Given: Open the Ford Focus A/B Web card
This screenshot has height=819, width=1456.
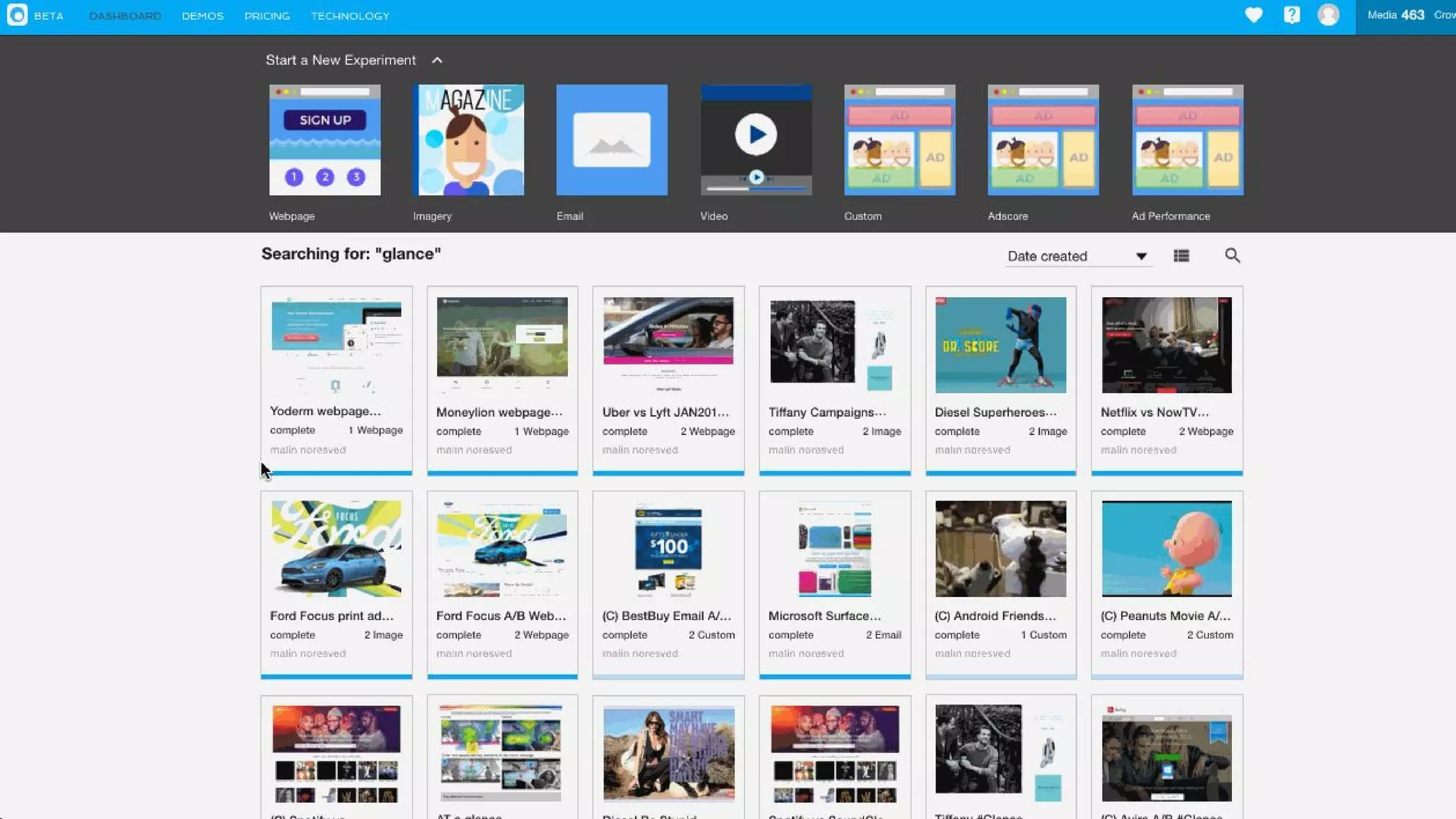Looking at the screenshot, I should (503, 584).
